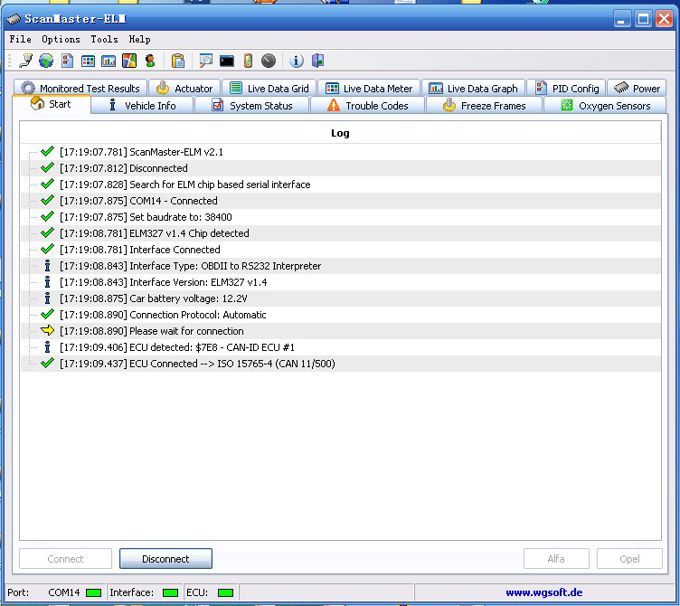Click the document report toolbar icon
The height and width of the screenshot is (606, 680).
[x=67, y=61]
